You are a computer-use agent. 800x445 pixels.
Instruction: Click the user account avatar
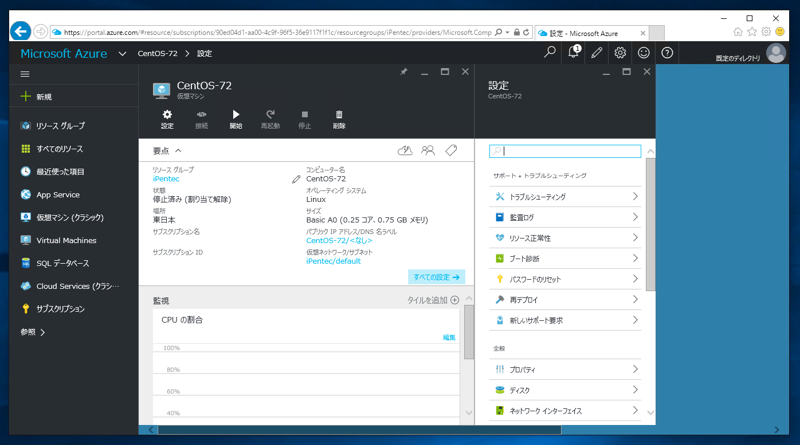point(776,53)
